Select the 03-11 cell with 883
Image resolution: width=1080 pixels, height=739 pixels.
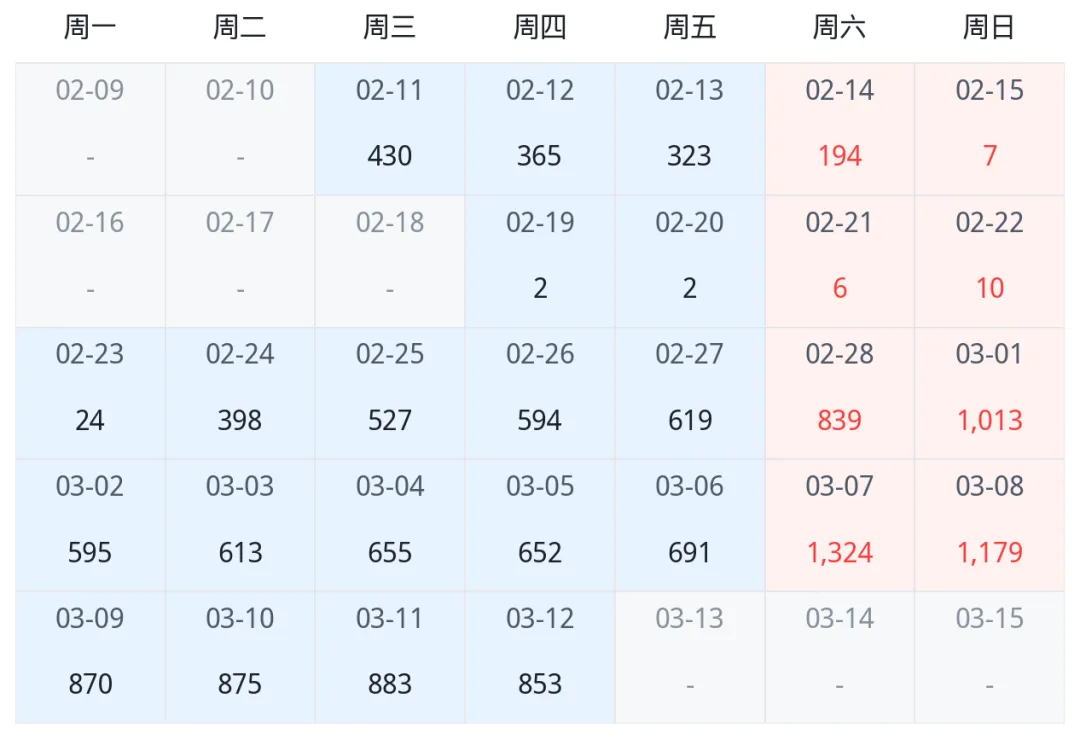point(390,658)
